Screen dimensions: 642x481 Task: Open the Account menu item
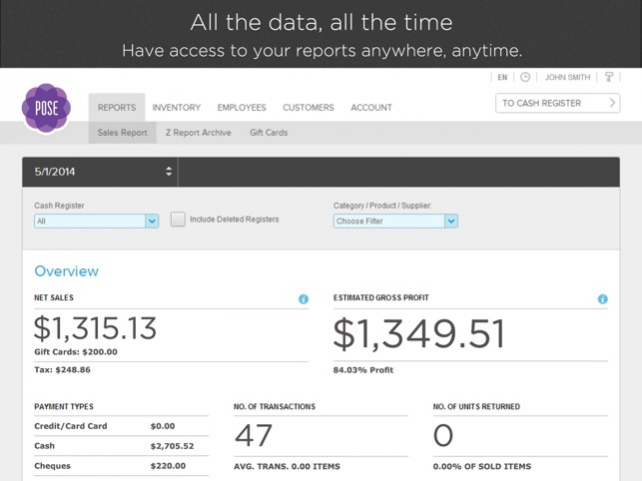click(x=371, y=108)
